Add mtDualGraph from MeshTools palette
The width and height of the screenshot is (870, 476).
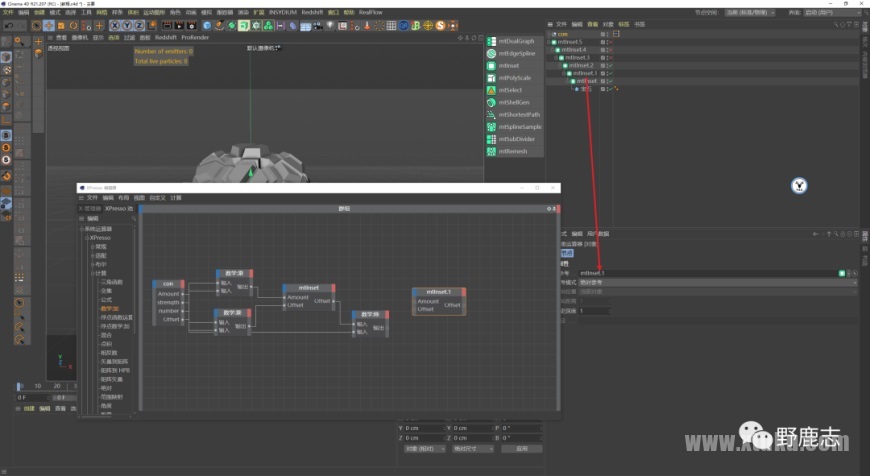[x=515, y=41]
